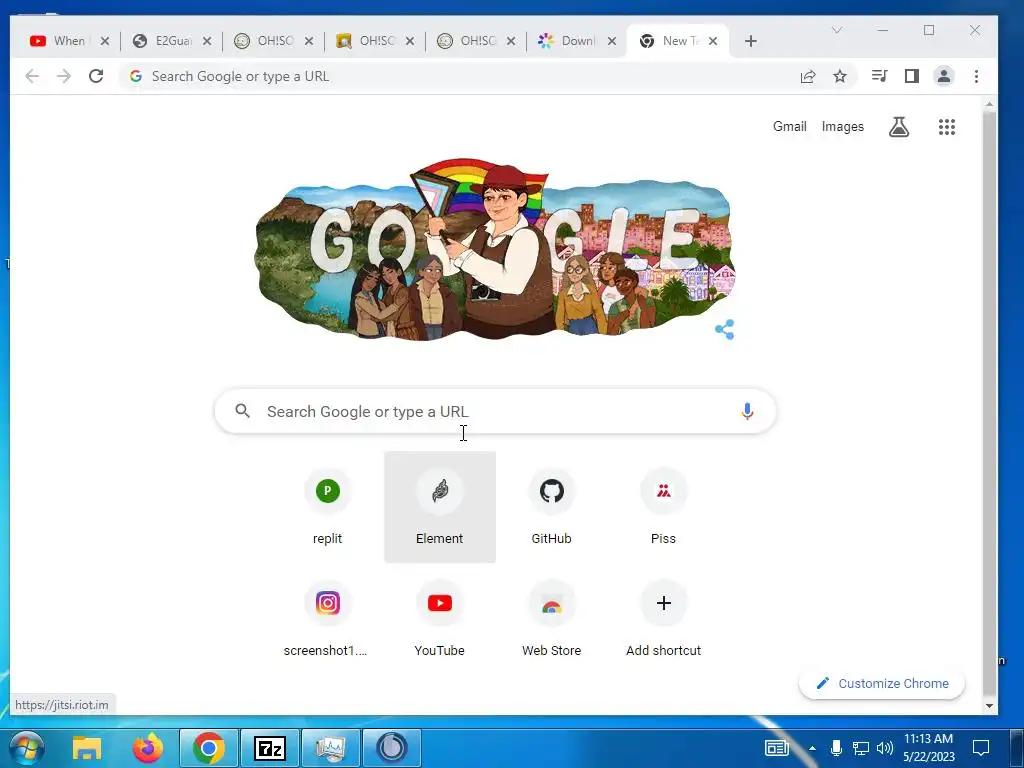This screenshot has height=768, width=1024.
Task: Open the Gmail link
Action: click(790, 127)
